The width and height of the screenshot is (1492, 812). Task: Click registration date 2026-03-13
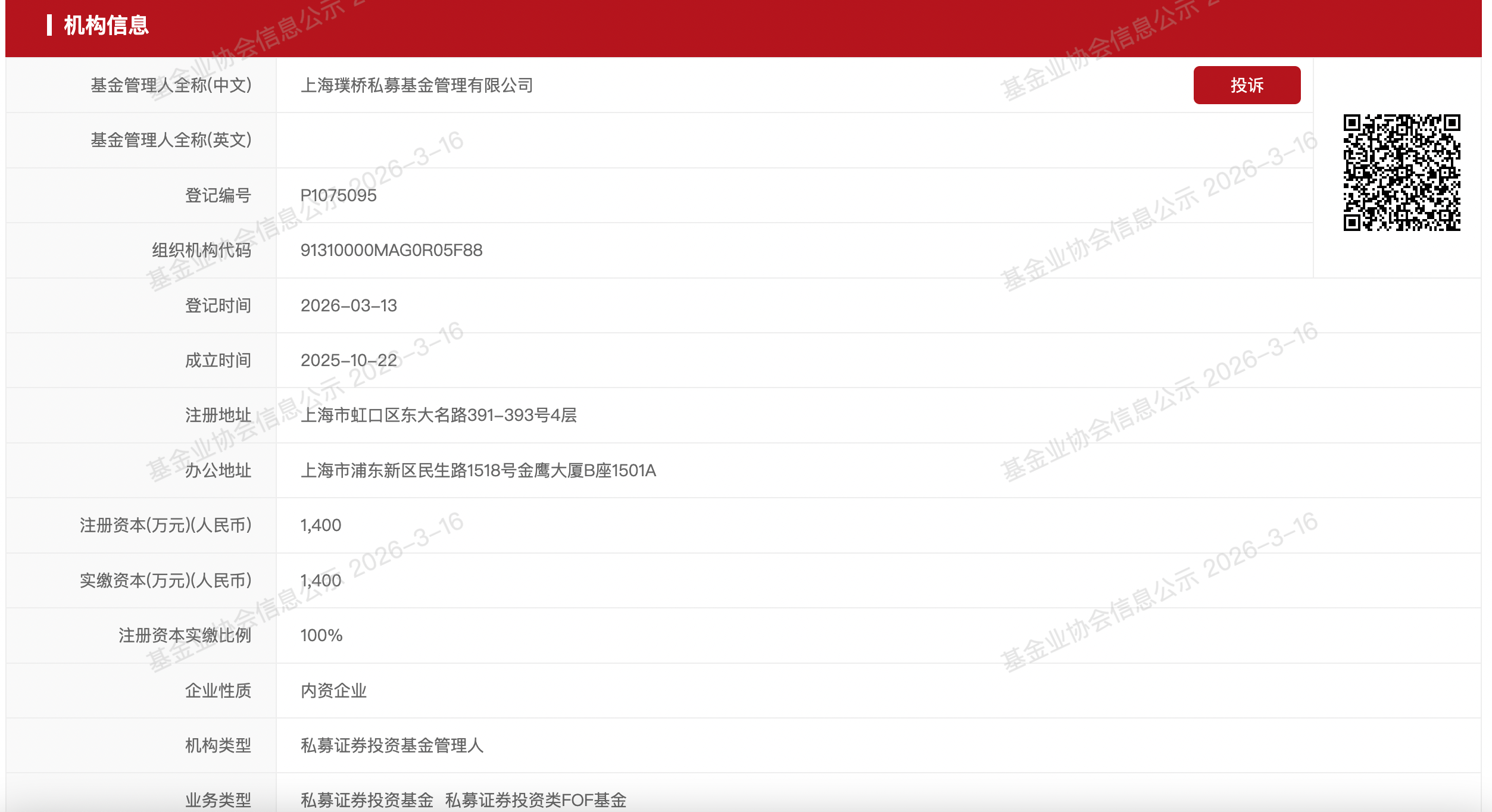coord(348,305)
